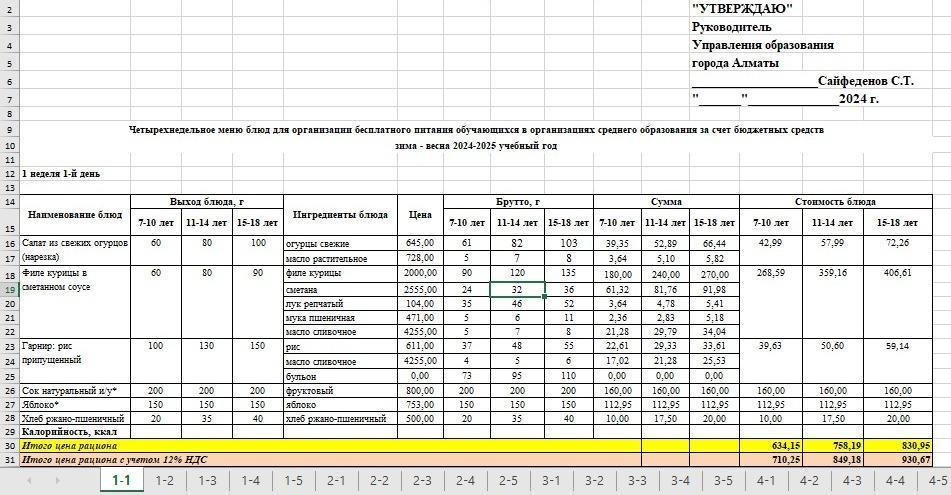Screen dimensions: 951x495
Task: Click the "Калорийность, ккал" cell
Action: (x=75, y=431)
